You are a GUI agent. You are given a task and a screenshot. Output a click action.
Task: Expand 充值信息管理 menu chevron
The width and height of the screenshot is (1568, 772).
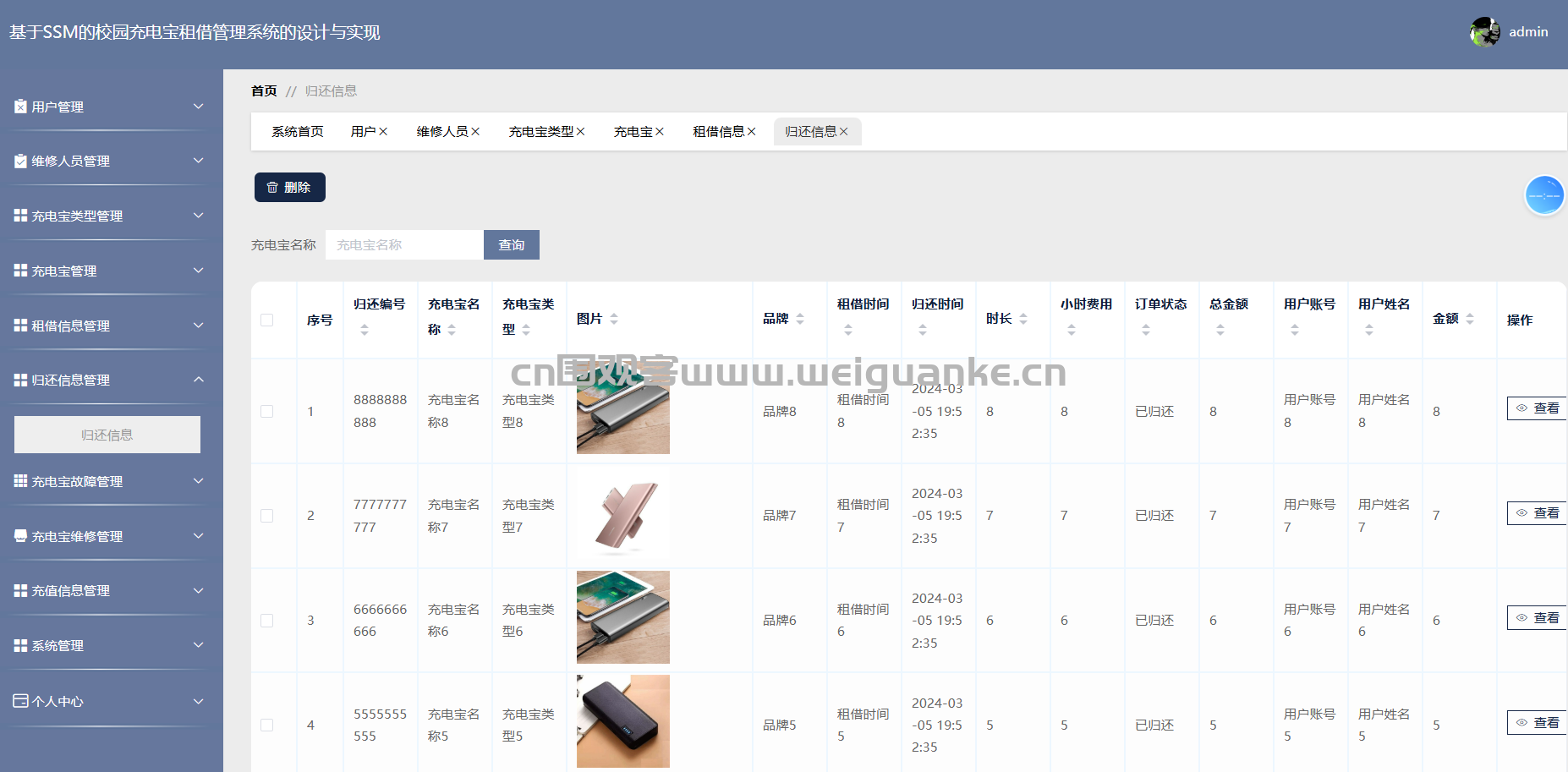[199, 590]
